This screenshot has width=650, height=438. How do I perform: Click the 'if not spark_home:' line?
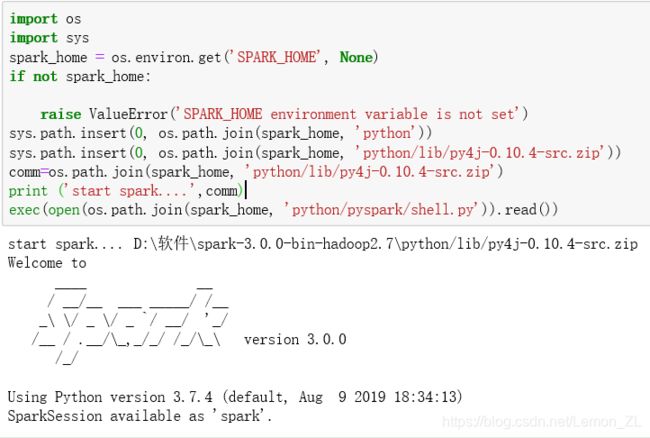(80, 76)
